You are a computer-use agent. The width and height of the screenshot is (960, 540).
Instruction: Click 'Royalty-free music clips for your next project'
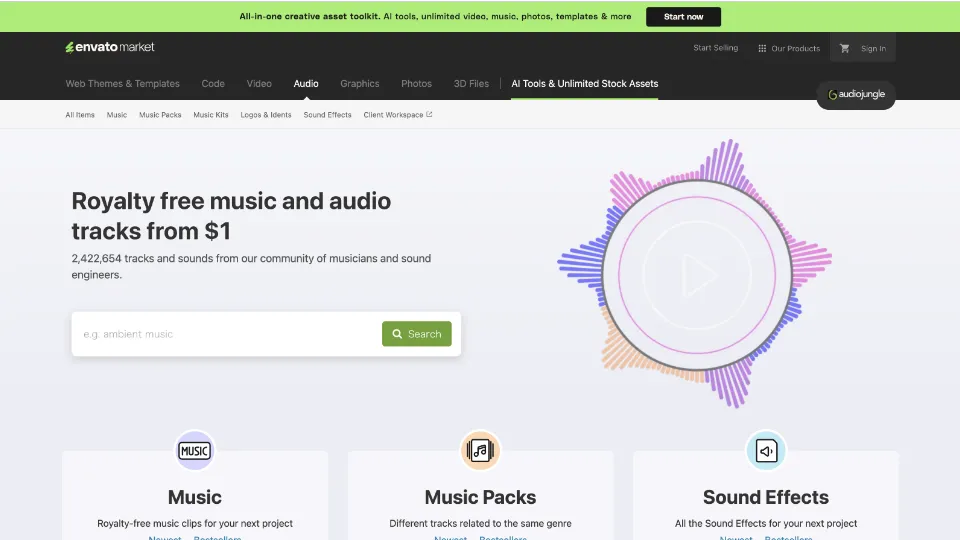[195, 523]
